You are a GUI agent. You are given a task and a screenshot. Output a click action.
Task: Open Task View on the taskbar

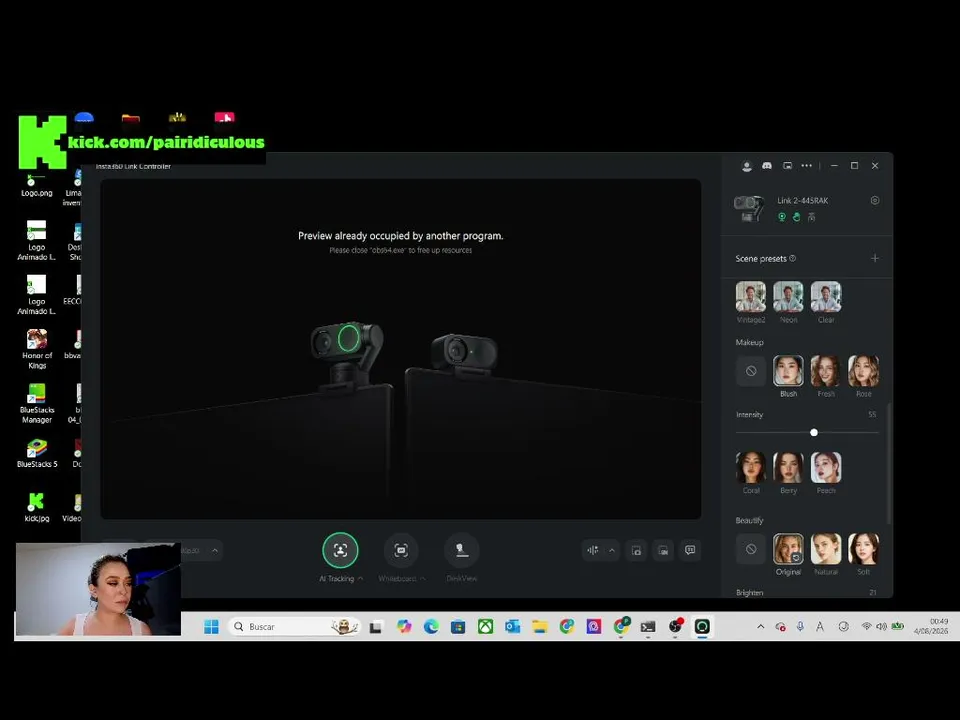pos(375,626)
